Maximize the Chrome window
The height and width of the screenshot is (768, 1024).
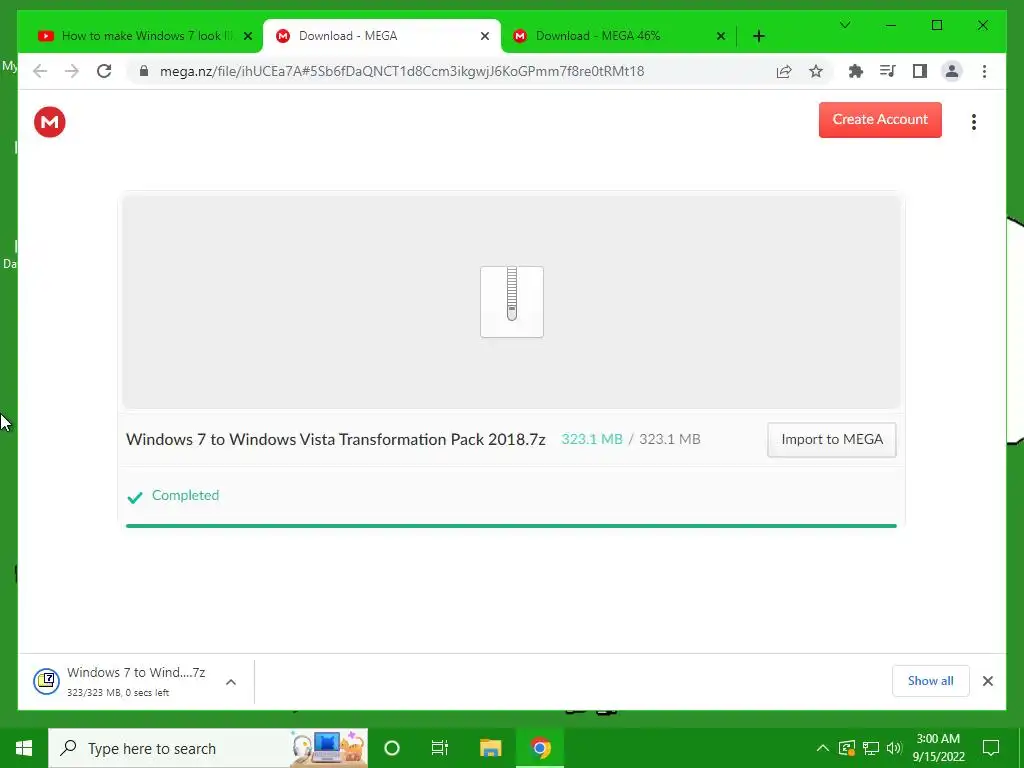pos(936,25)
